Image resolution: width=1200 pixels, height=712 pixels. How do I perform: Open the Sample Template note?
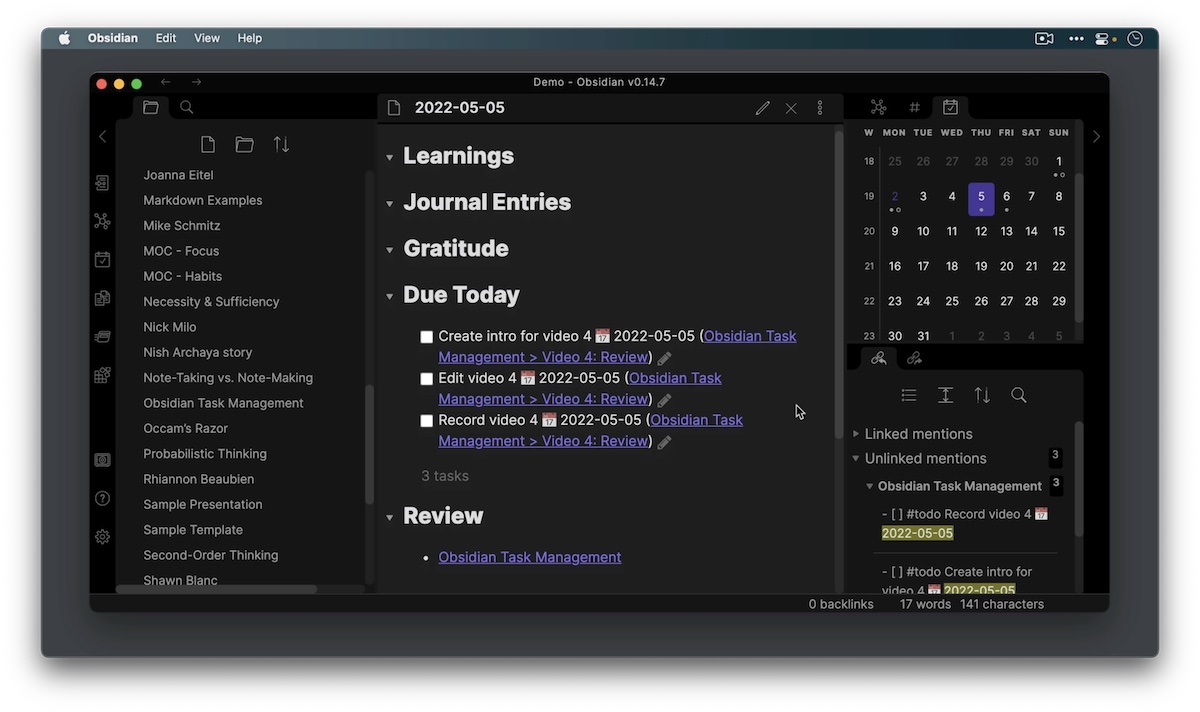tap(193, 530)
